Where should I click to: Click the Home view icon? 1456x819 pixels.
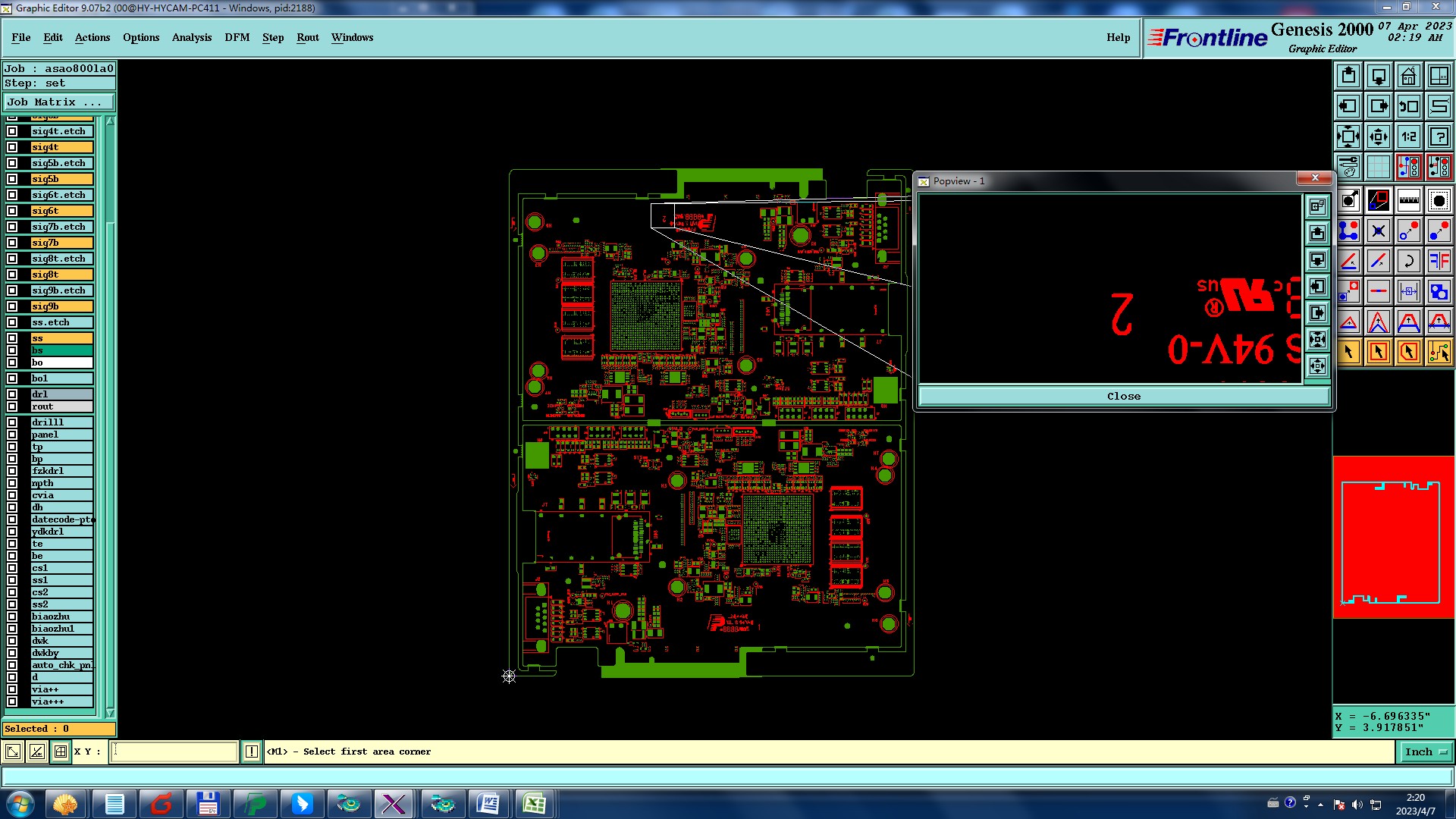(x=1408, y=76)
